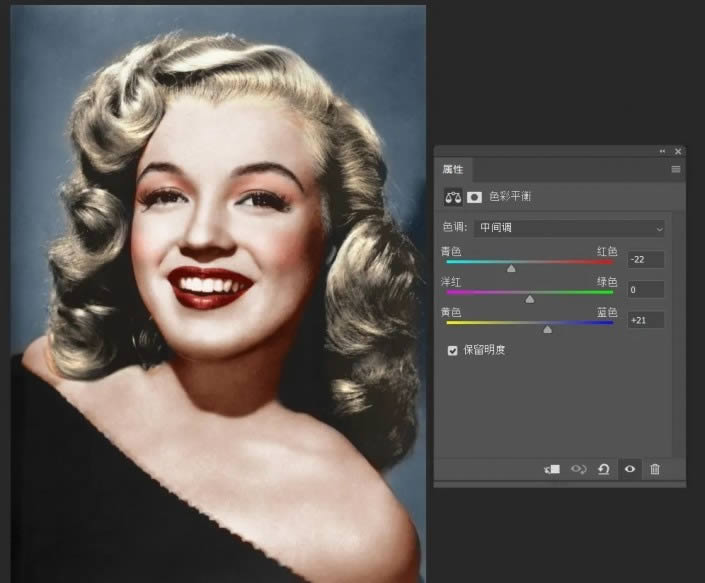Delete this adjustment layer with trash icon
This screenshot has height=583, width=705.
(x=655, y=469)
